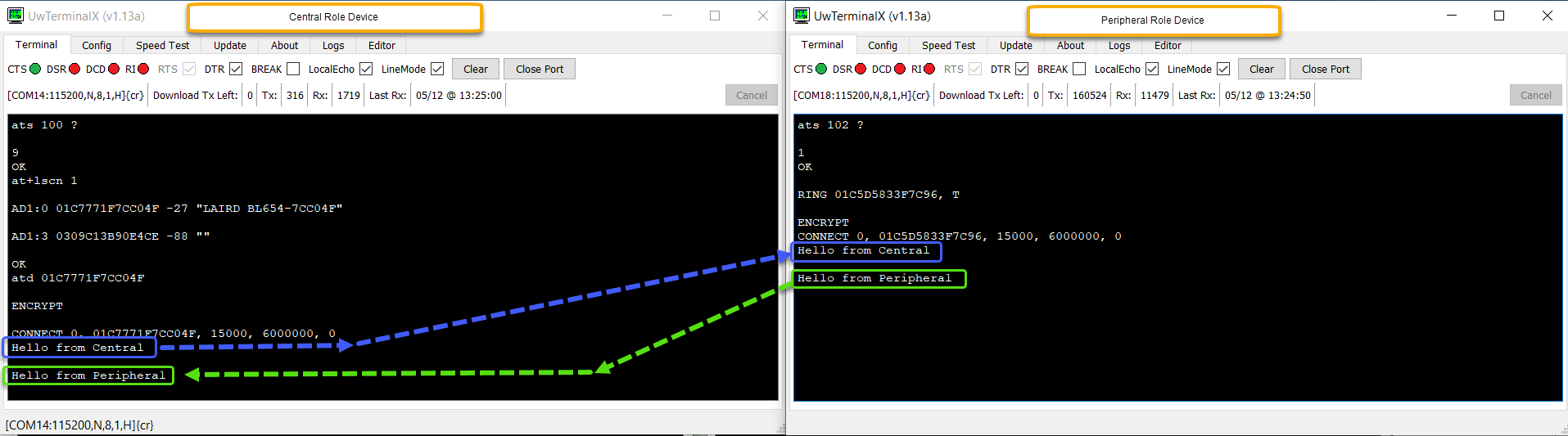Click Tx count 316 in Central window
The width and height of the screenshot is (1568, 436).
tap(295, 95)
